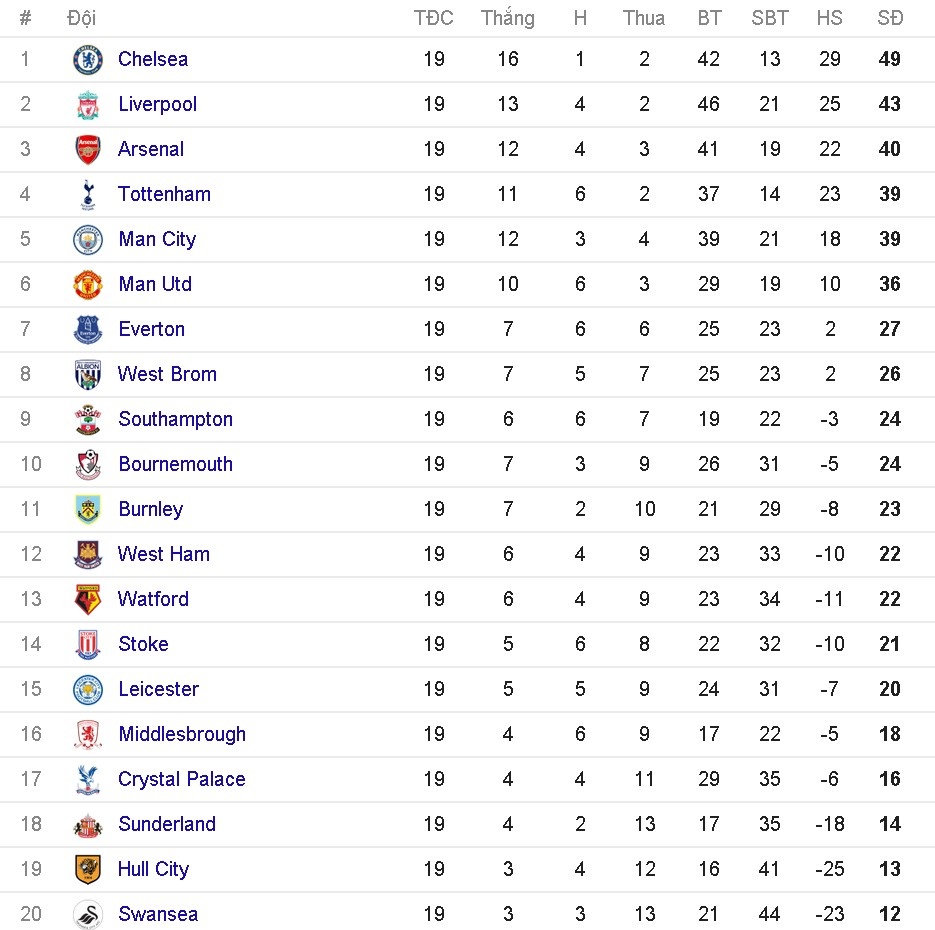Screen dimensions: 935x930
Task: Click the Arsenal cannon crest icon
Action: point(88,150)
